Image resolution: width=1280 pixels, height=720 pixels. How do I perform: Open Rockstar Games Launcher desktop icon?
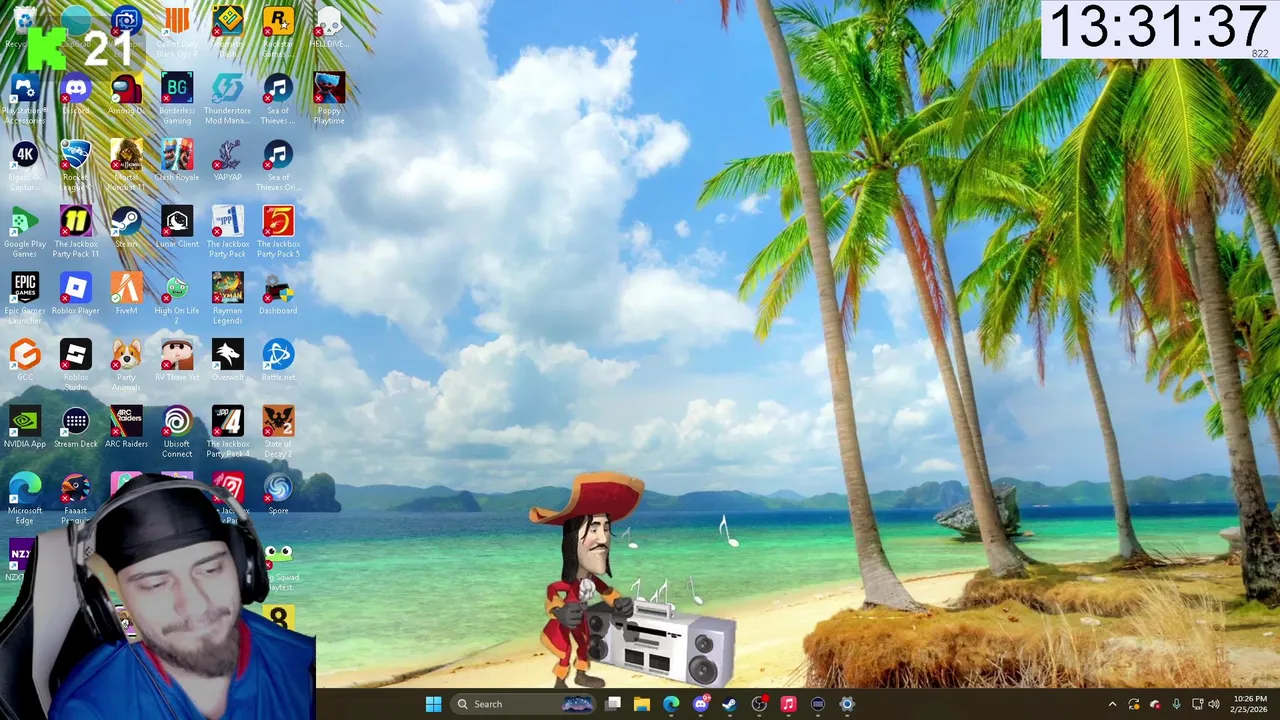point(278,30)
